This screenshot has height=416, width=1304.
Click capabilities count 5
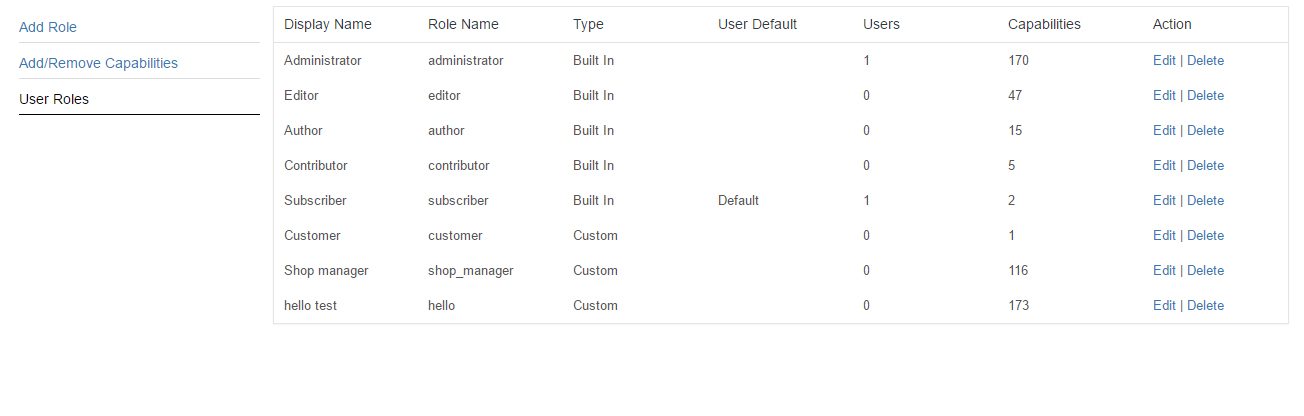click(1012, 165)
